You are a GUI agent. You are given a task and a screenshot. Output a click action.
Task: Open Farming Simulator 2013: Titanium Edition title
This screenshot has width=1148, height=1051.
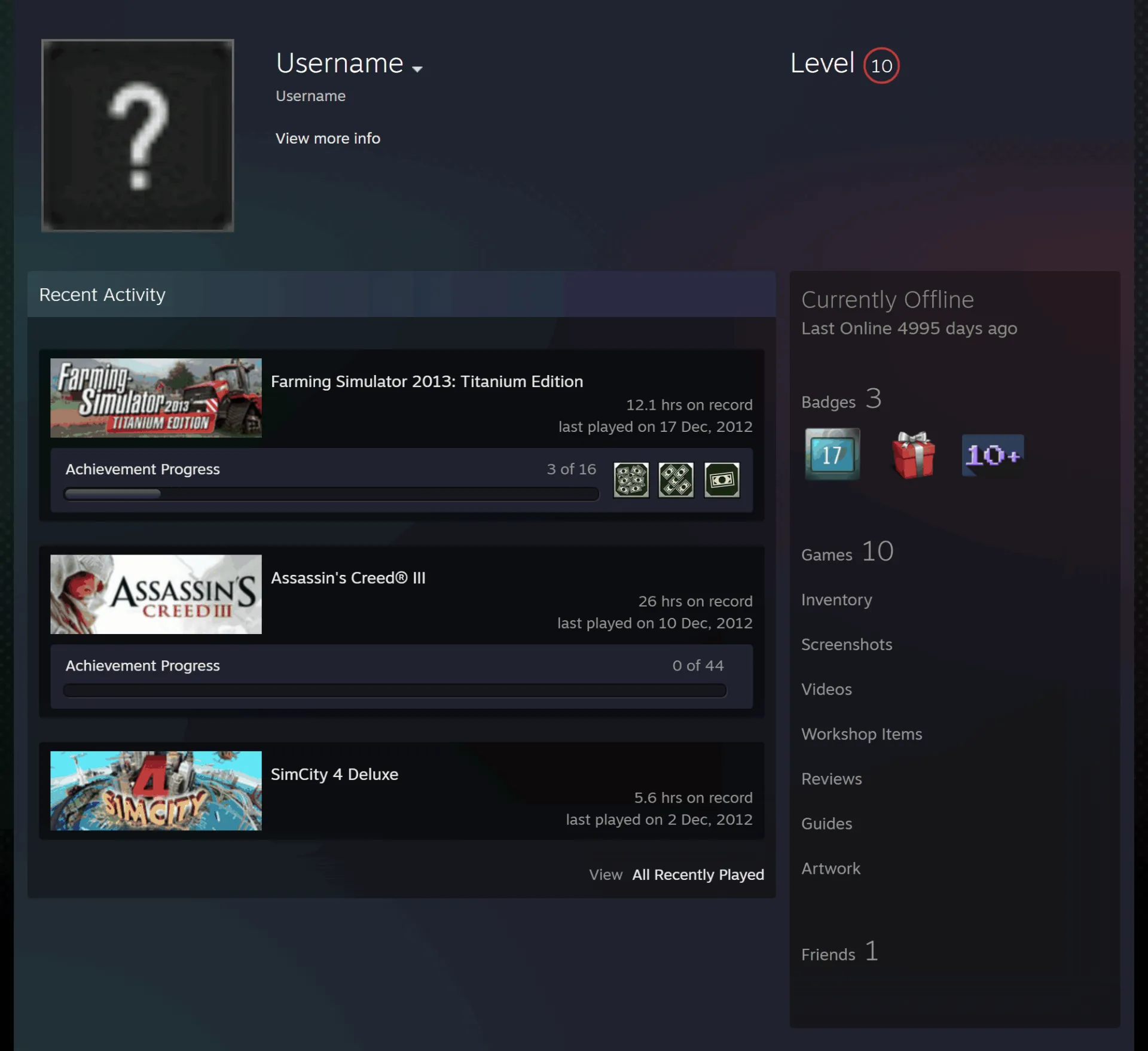pos(427,382)
